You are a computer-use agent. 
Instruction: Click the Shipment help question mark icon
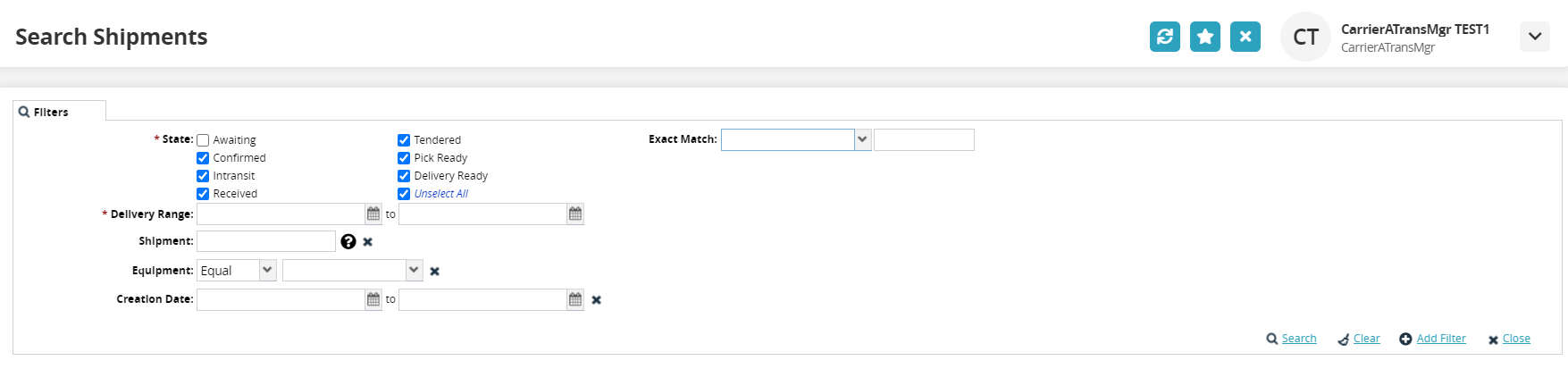348,241
